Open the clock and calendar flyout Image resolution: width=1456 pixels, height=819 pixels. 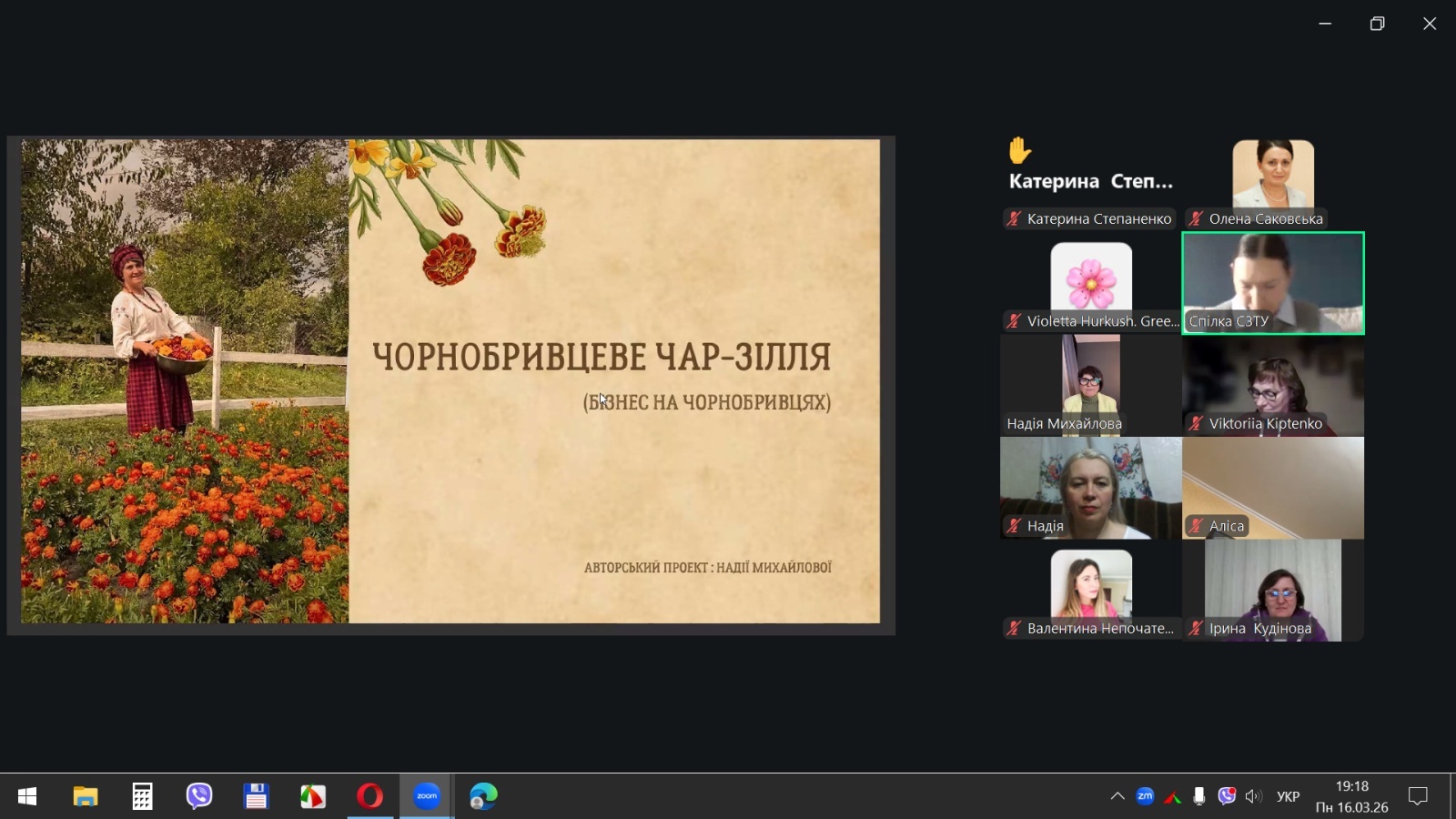(1351, 796)
